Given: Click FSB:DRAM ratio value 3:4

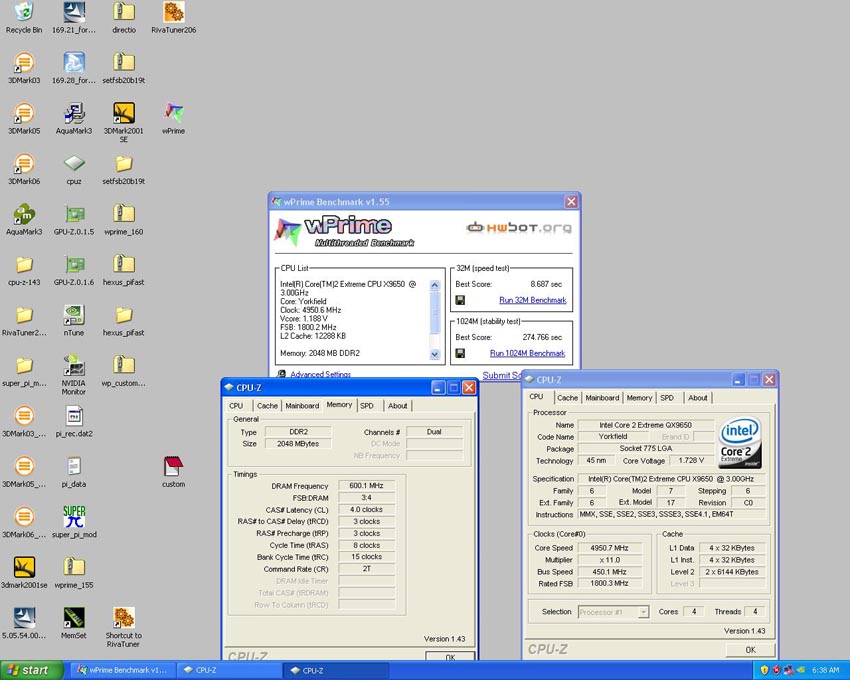Looking at the screenshot, I should click(x=366, y=498).
